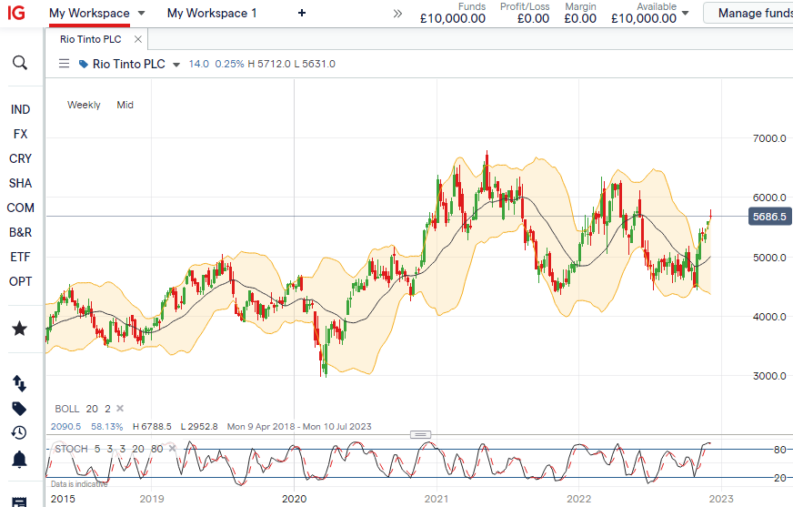
Task: Click the 3000.0 price axis label
Action: click(x=769, y=376)
